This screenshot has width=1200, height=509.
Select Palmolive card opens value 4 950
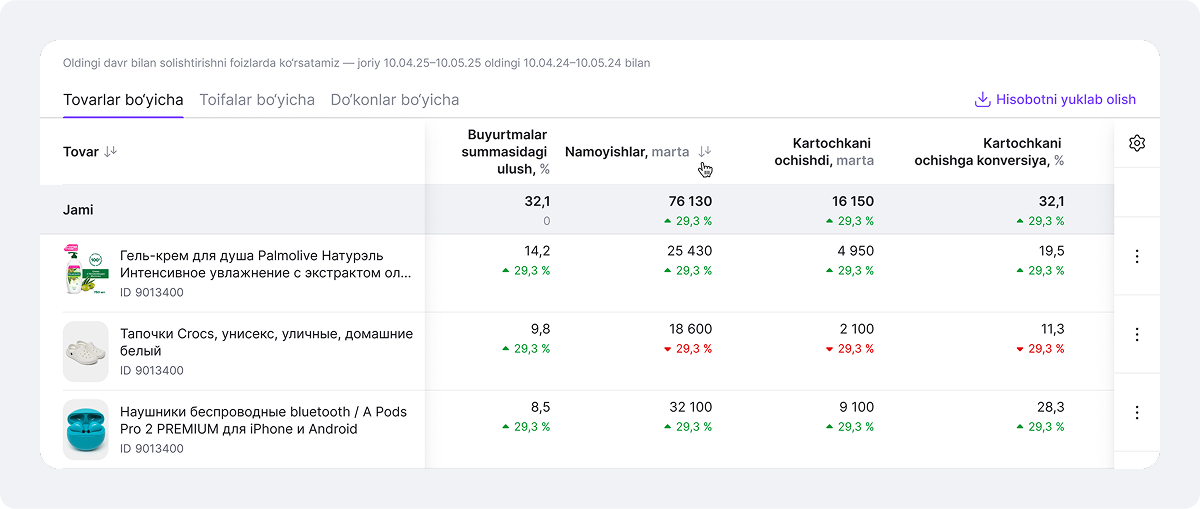[x=855, y=251]
